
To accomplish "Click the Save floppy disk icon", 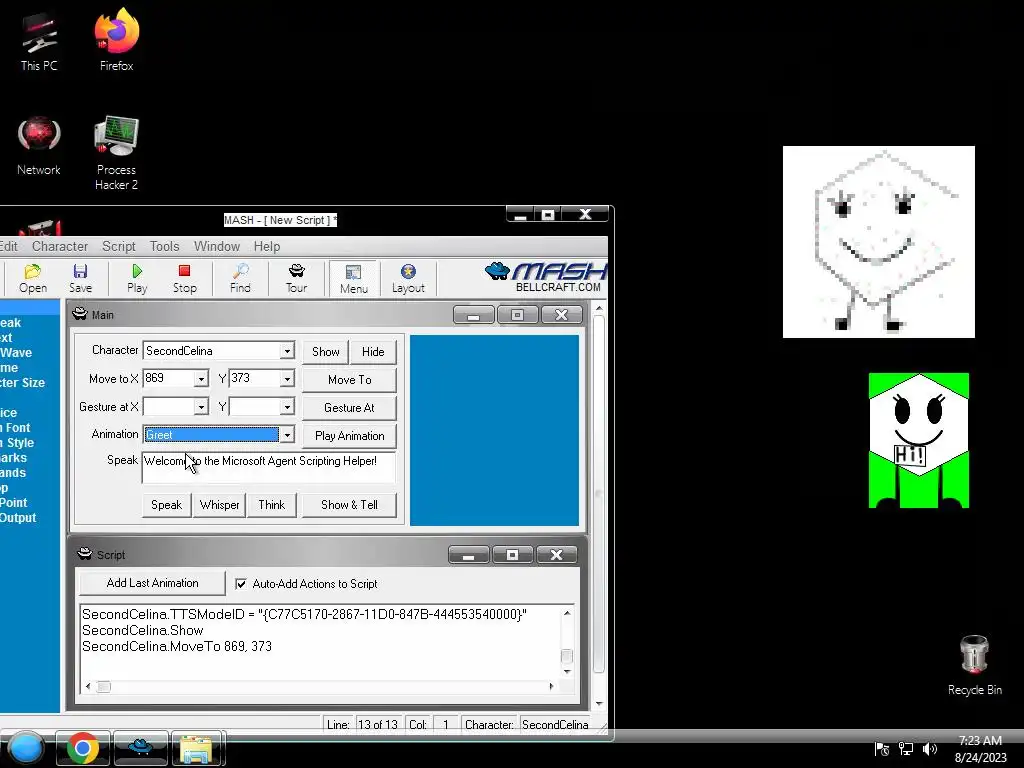I will [80, 278].
